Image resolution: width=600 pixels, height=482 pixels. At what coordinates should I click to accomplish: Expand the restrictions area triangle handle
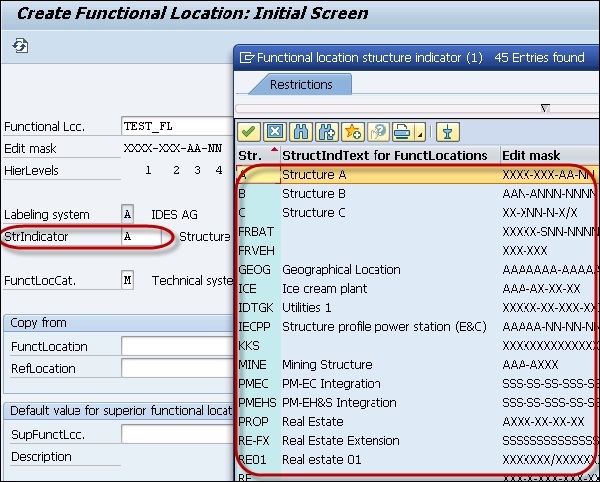click(544, 108)
